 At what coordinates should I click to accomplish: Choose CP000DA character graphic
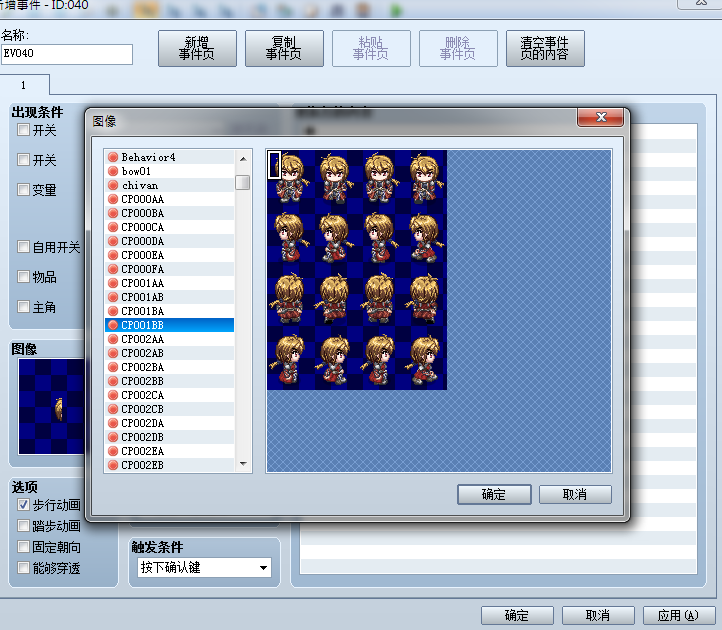[169, 241]
